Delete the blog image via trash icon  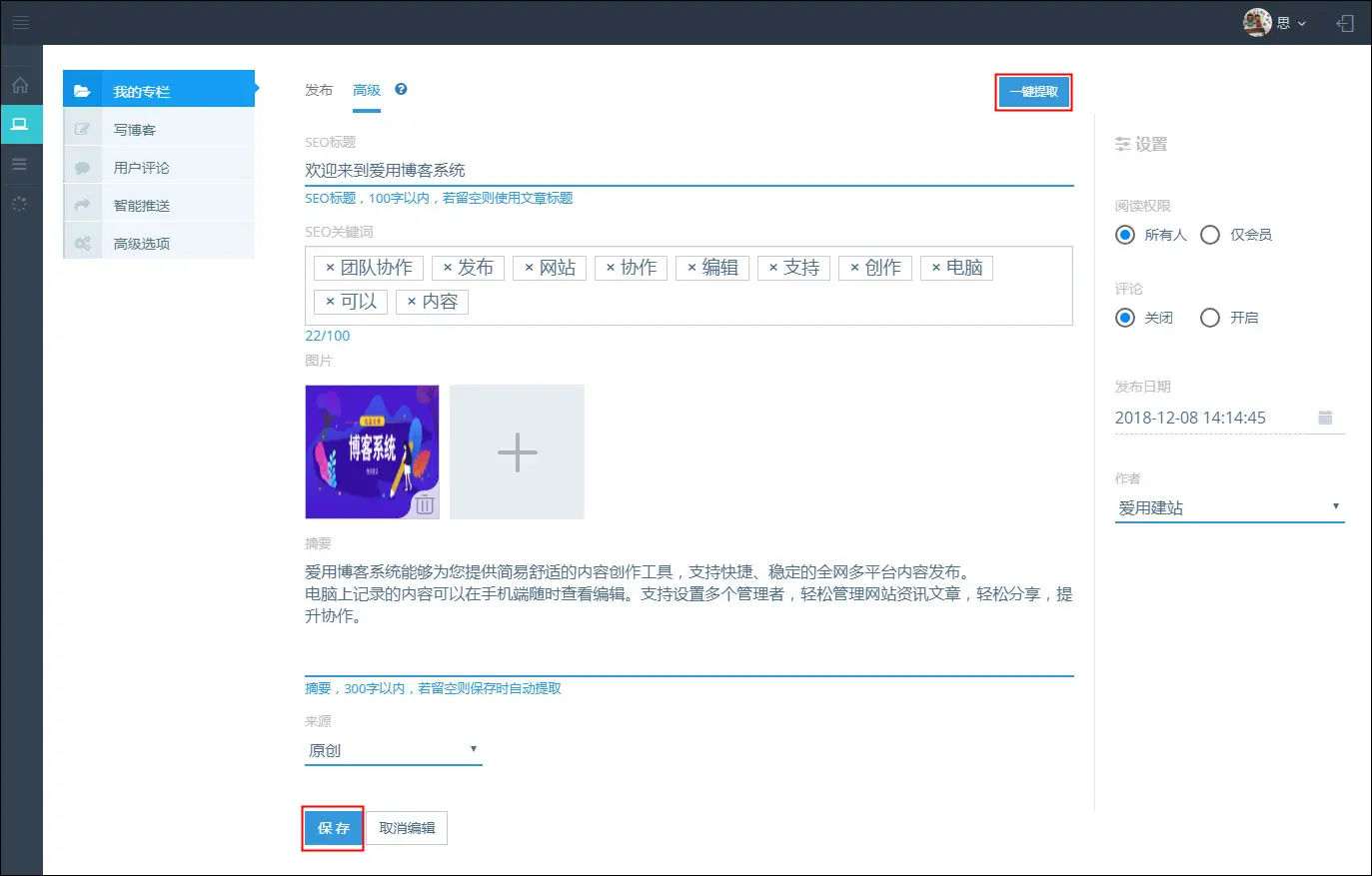[x=425, y=504]
